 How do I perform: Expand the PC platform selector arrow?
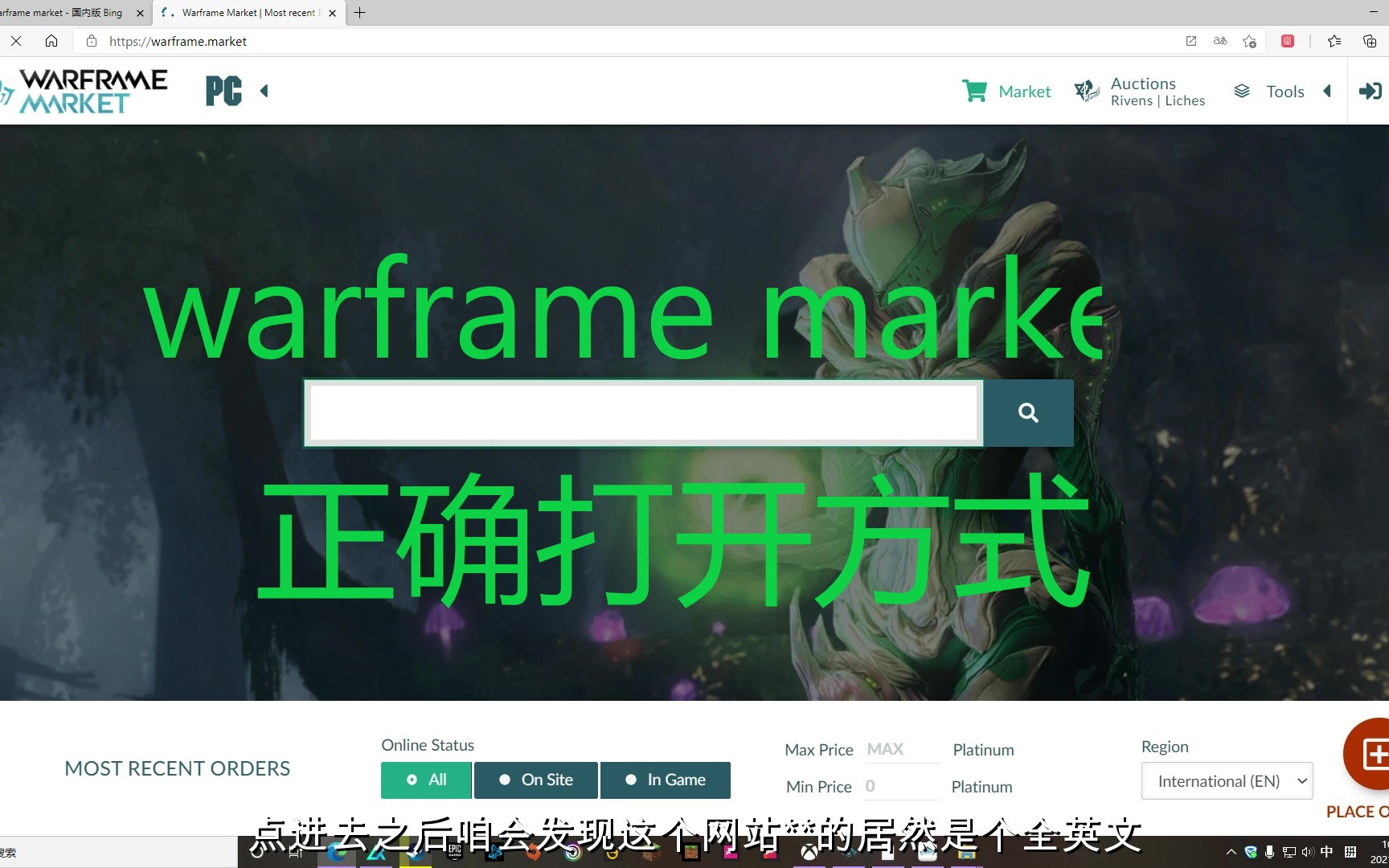[264, 92]
